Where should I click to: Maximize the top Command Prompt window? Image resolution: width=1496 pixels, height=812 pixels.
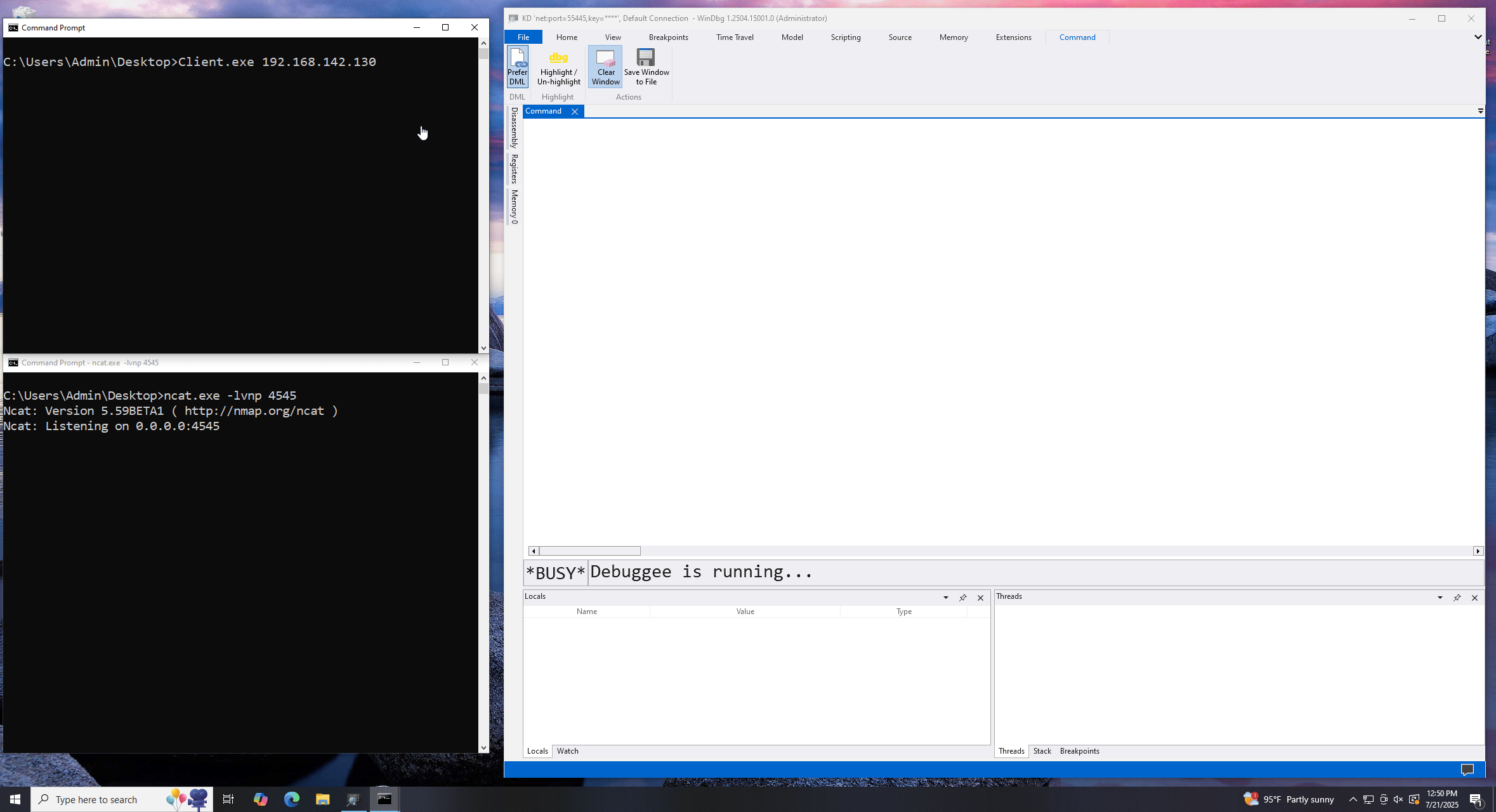click(445, 27)
